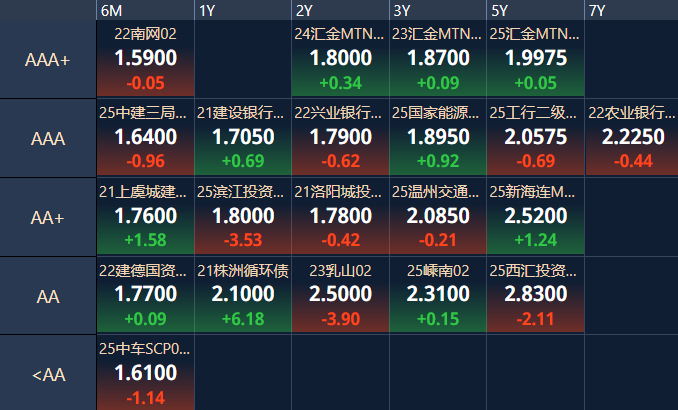Select the 6M tenor column header

point(111,10)
